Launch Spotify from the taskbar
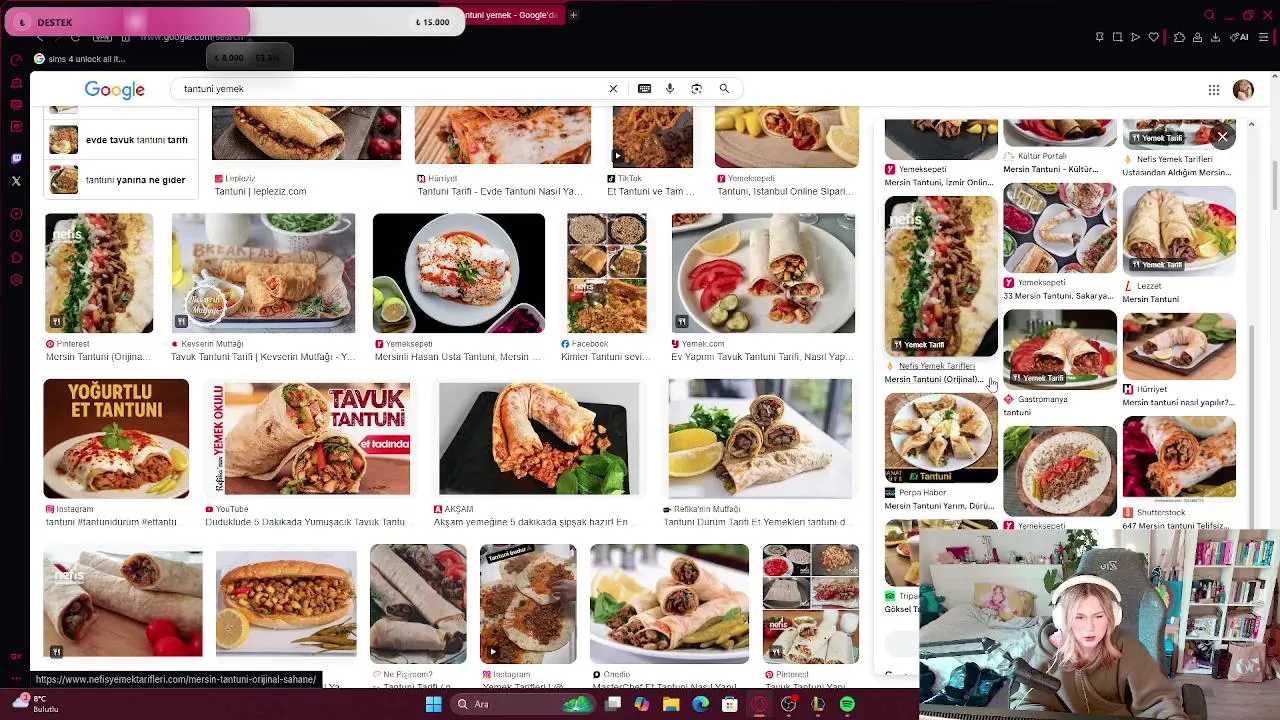The width and height of the screenshot is (1280, 720). click(847, 704)
